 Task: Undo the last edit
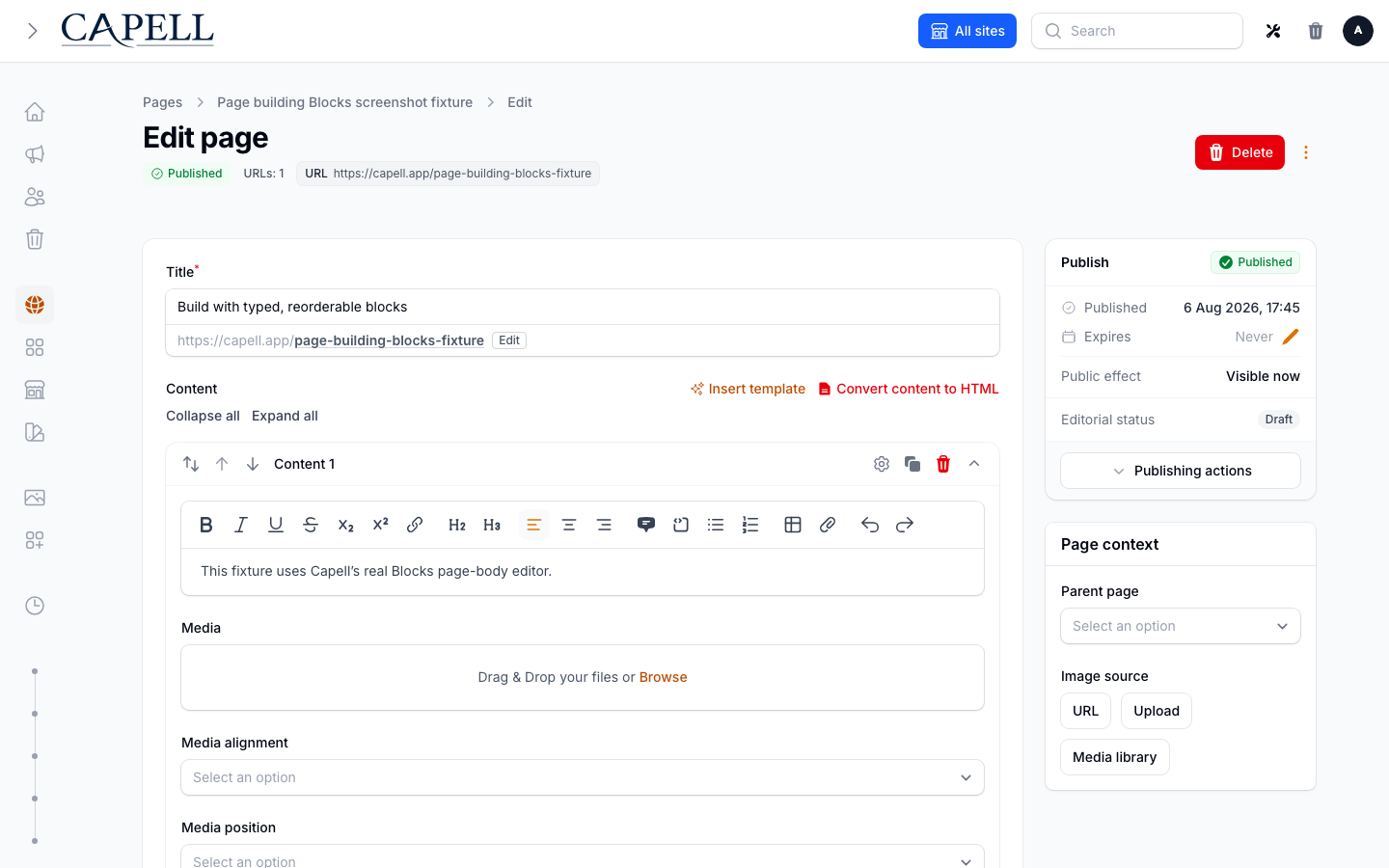point(870,525)
